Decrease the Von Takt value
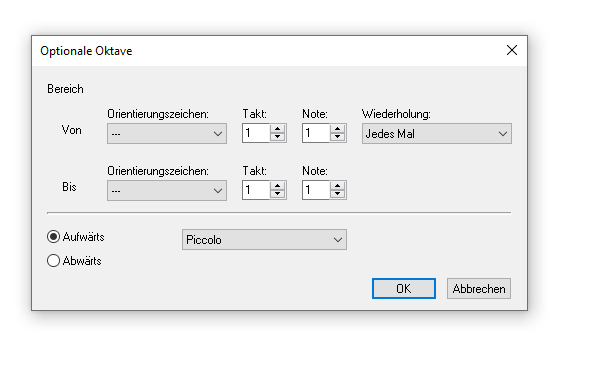Image resolution: width=590 pixels, height=377 pixels. click(278, 137)
